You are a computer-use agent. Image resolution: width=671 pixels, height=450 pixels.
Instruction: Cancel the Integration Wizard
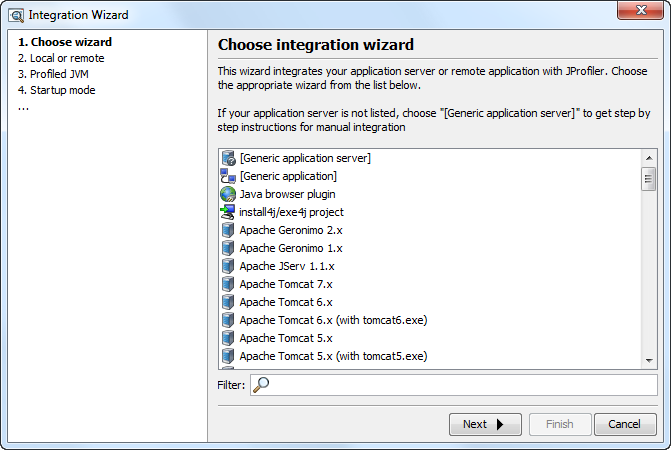625,424
